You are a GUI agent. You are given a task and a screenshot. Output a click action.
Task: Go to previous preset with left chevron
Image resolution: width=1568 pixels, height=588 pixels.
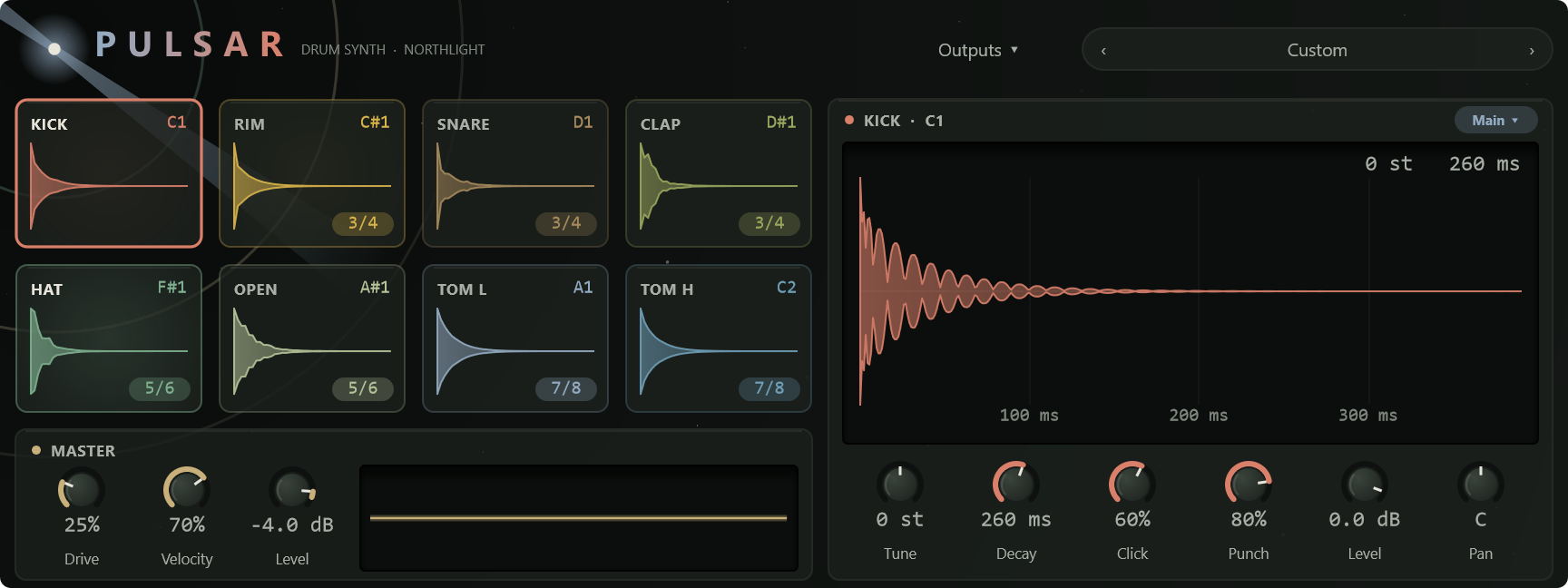point(1103,51)
